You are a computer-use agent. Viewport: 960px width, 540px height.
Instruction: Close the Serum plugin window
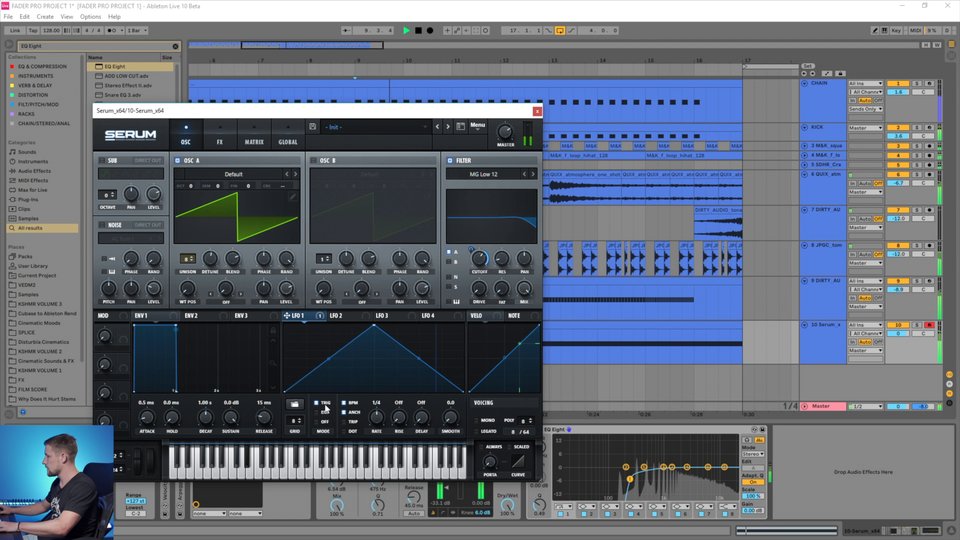[x=537, y=111]
